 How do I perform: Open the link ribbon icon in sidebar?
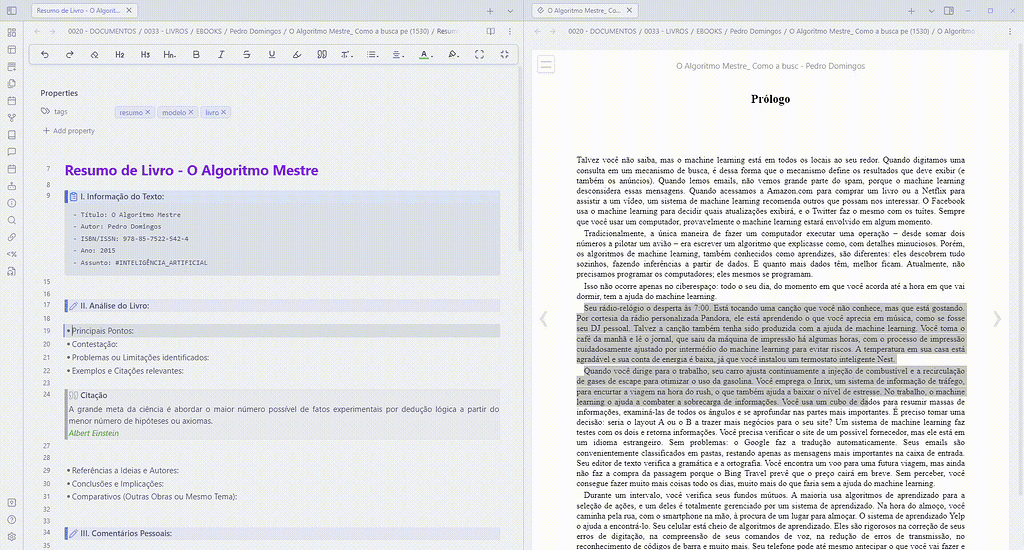(x=12, y=237)
